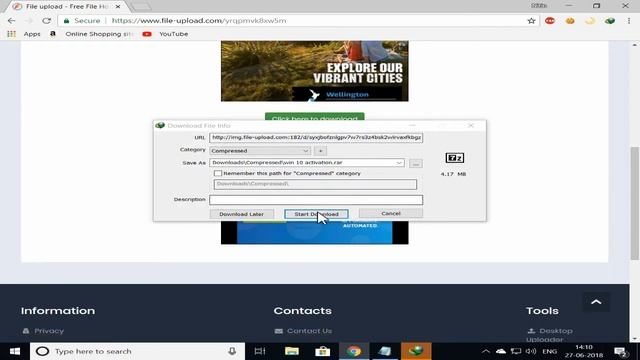This screenshot has width=640, height=360.
Task: Open the volume control tray icon
Action: tap(531, 351)
